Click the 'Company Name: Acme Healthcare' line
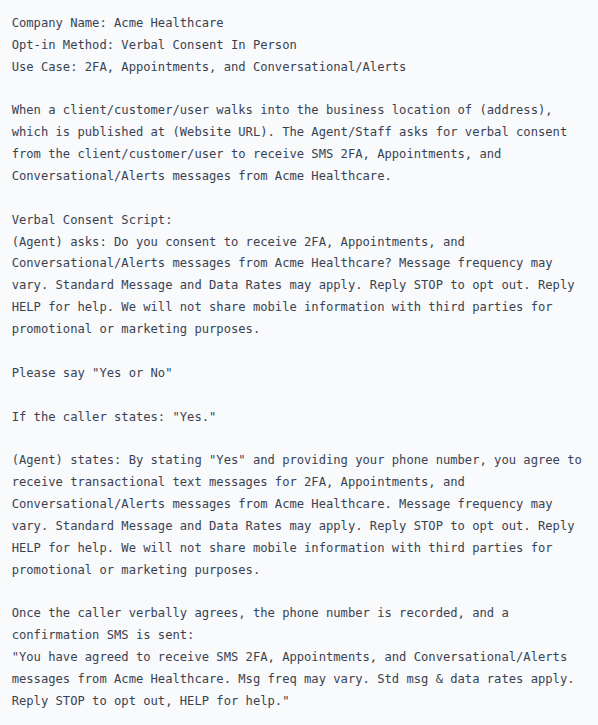The image size is (598, 725). tap(117, 23)
